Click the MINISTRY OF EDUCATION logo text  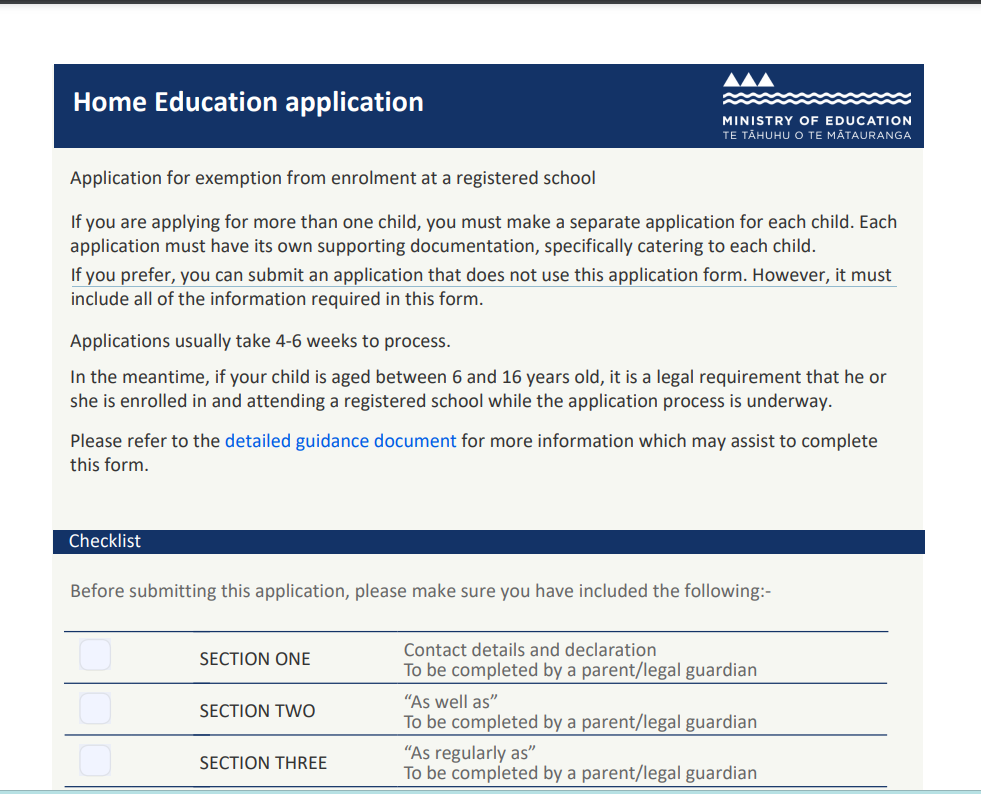tap(816, 120)
